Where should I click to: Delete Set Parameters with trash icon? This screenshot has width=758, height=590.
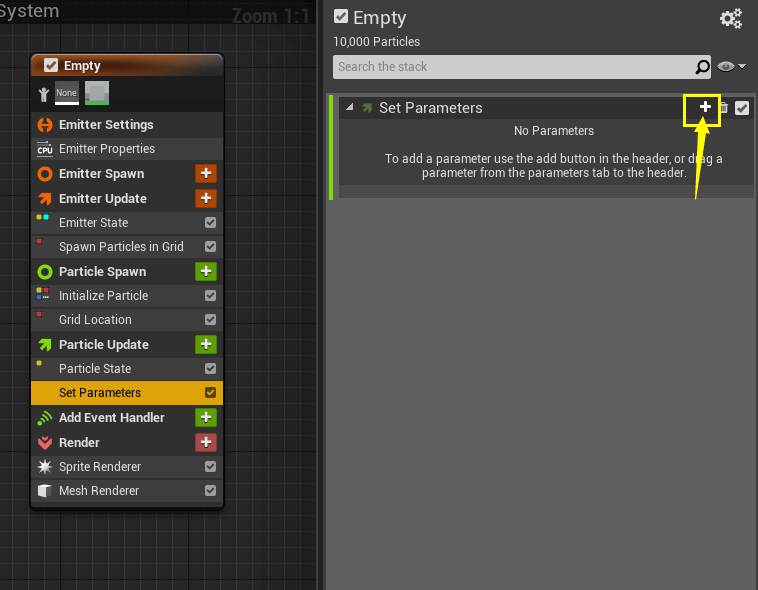[x=724, y=107]
